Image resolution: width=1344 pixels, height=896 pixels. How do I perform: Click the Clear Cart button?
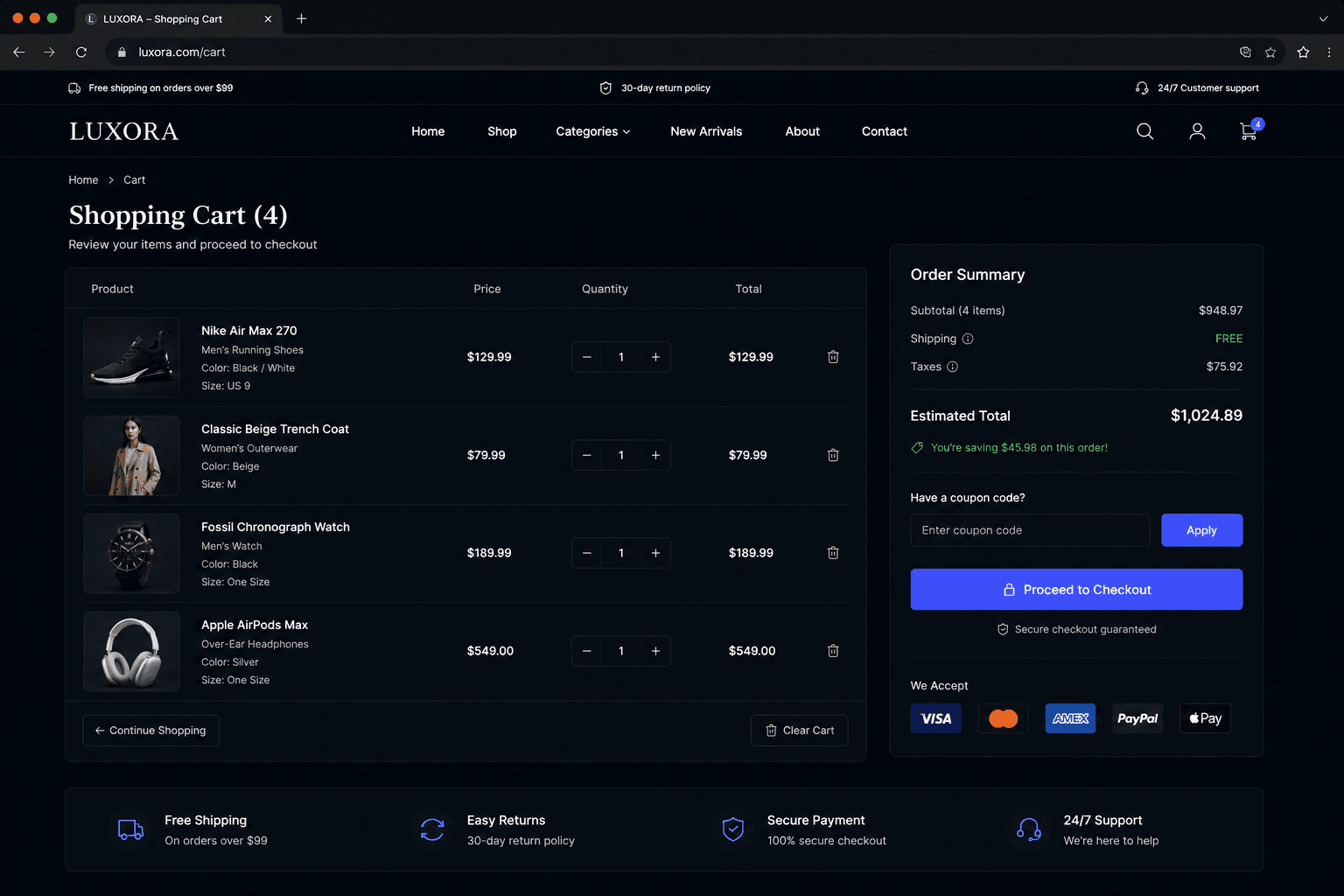pyautogui.click(x=800, y=731)
